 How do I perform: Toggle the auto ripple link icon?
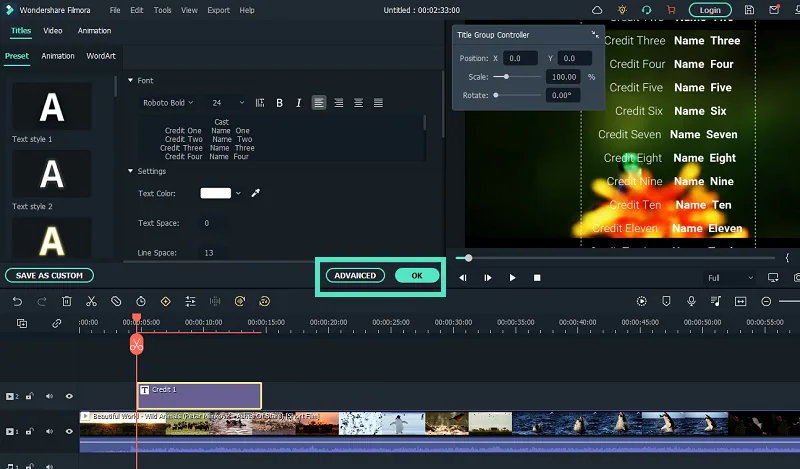(x=57, y=323)
